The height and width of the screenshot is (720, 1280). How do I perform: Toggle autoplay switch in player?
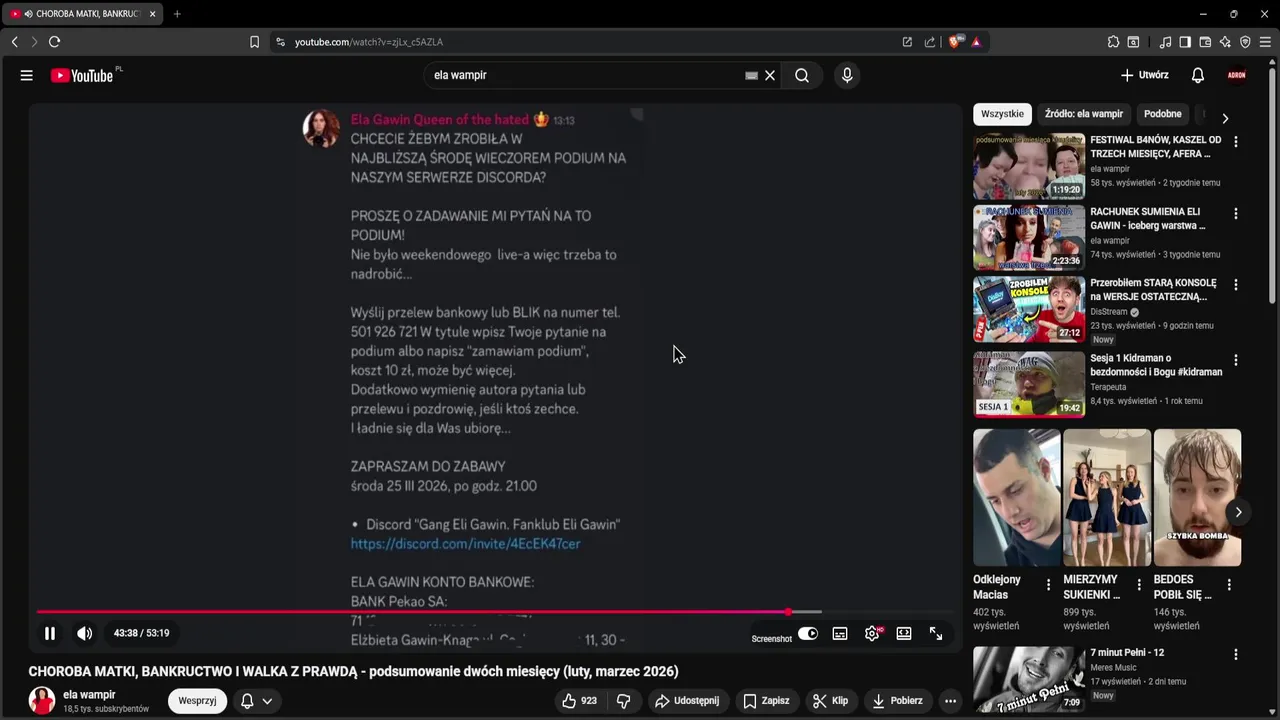point(808,633)
